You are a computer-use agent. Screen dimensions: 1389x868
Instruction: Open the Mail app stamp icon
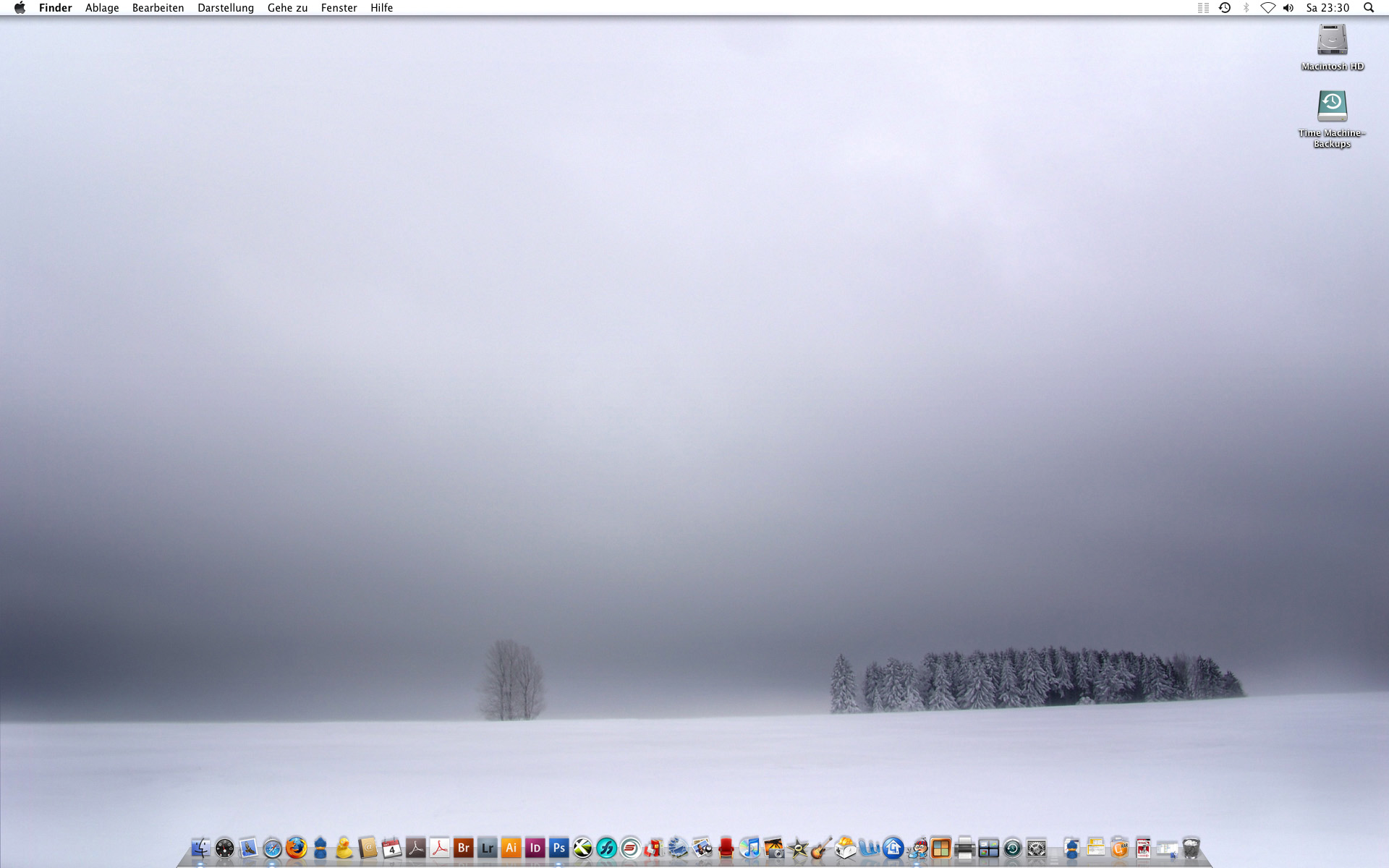click(x=248, y=848)
